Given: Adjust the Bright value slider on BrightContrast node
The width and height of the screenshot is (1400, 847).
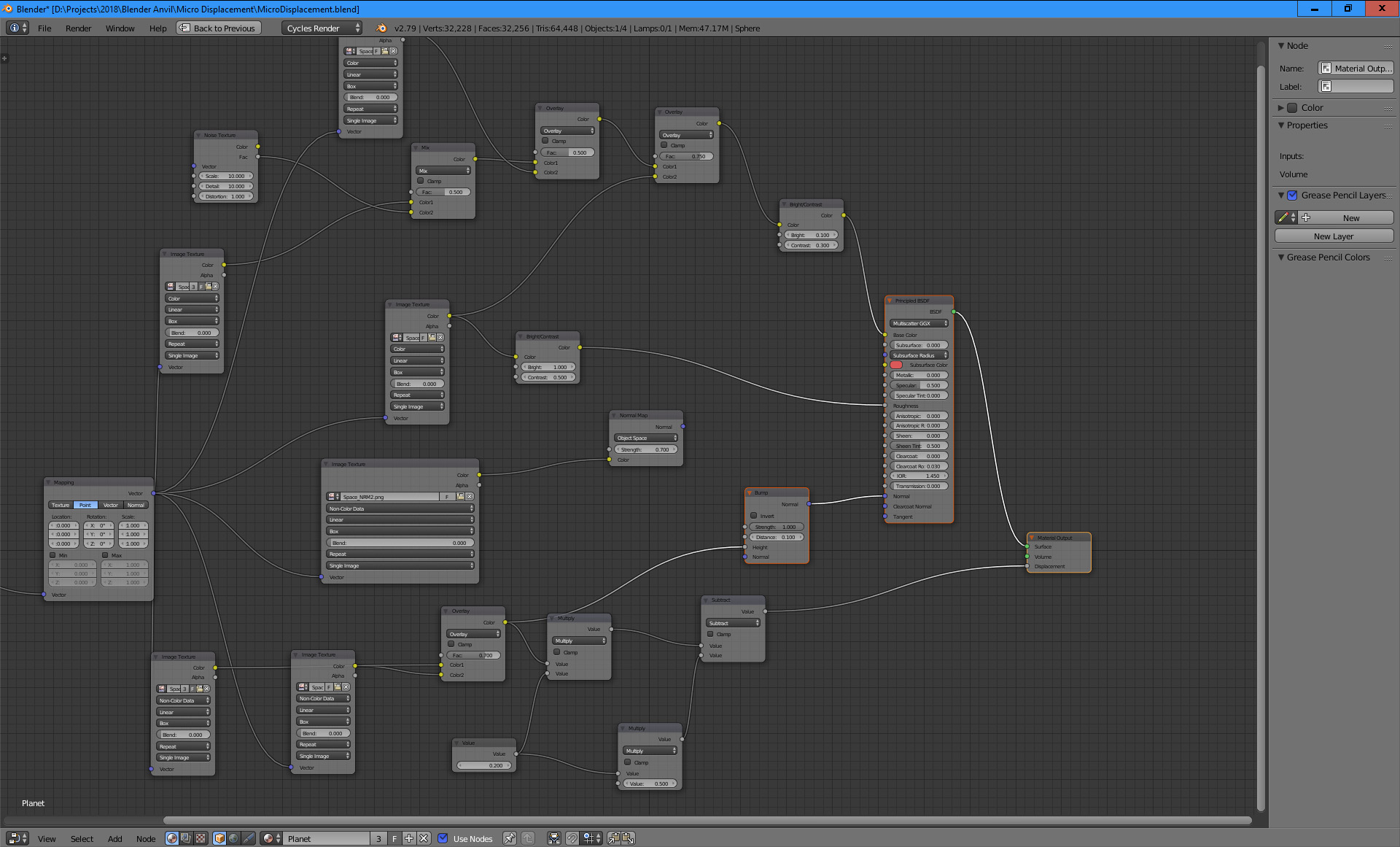Looking at the screenshot, I should click(x=812, y=235).
